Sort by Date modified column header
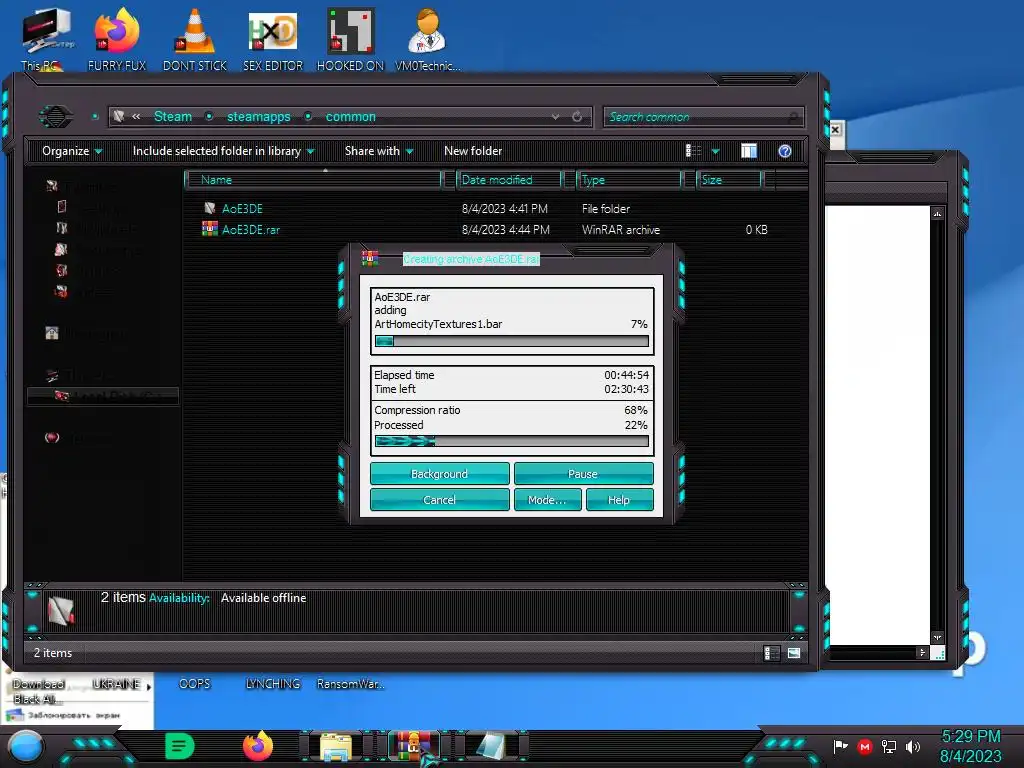The image size is (1024, 768). pyautogui.click(x=509, y=180)
